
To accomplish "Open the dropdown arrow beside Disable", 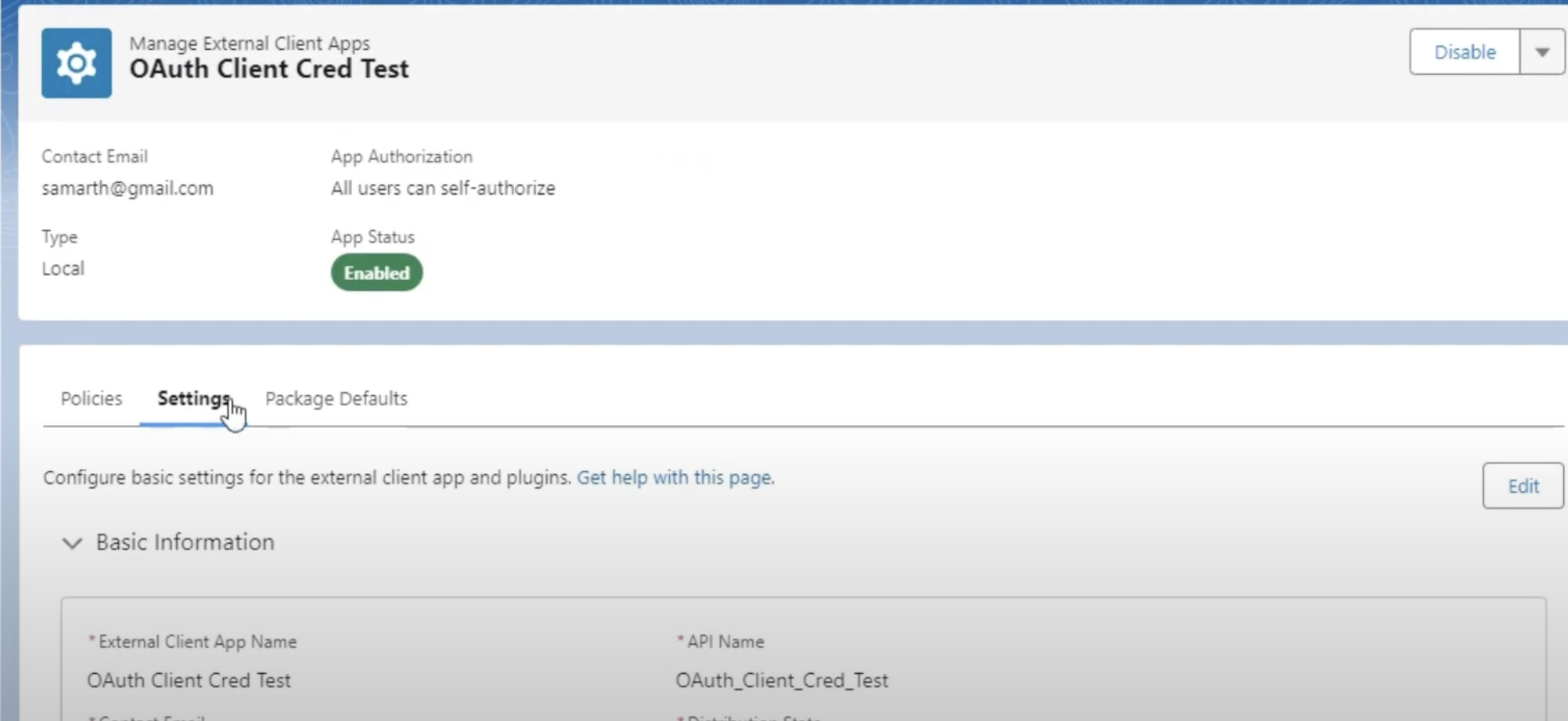I will tap(1542, 52).
